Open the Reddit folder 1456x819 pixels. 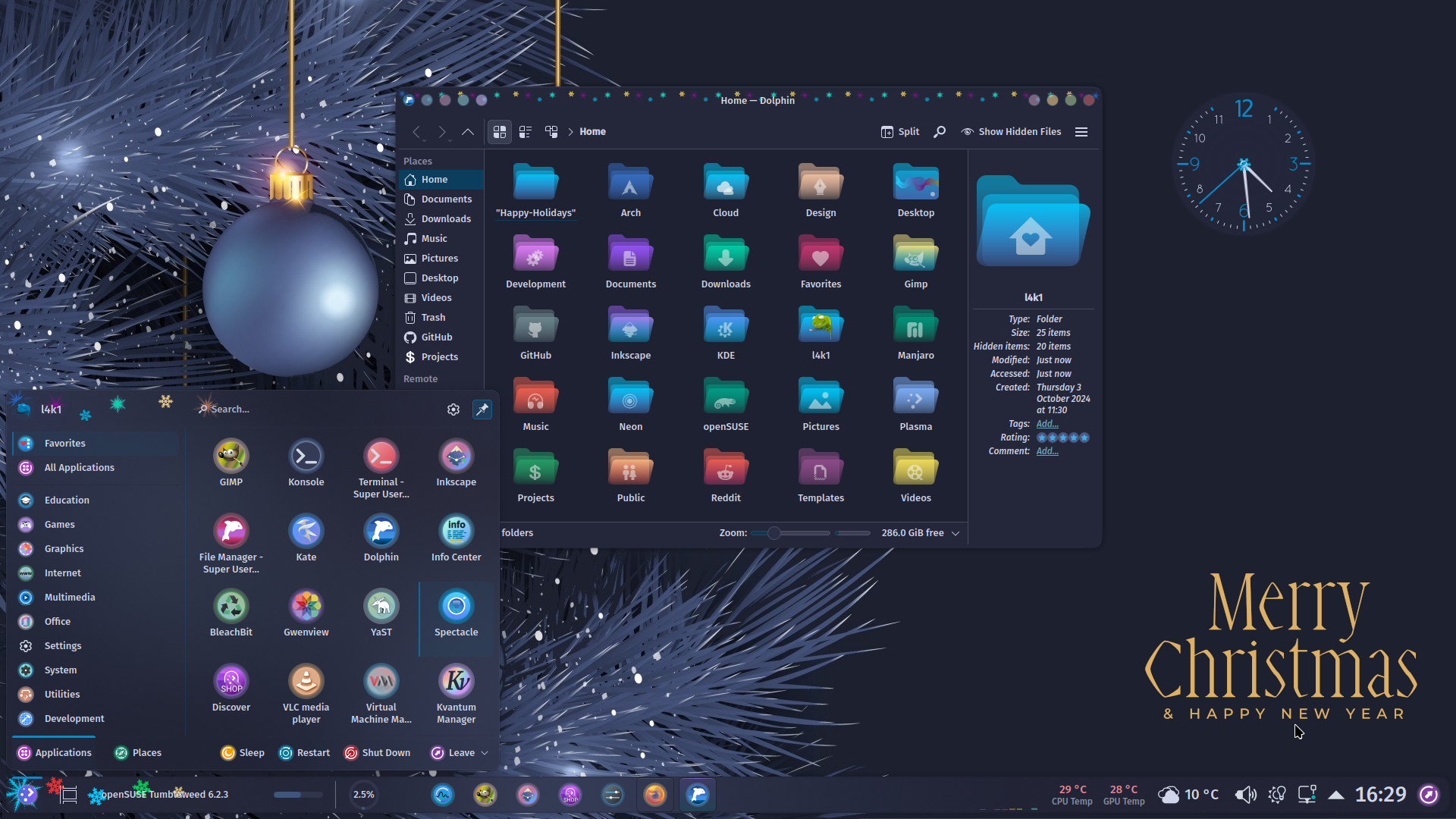pyautogui.click(x=726, y=476)
